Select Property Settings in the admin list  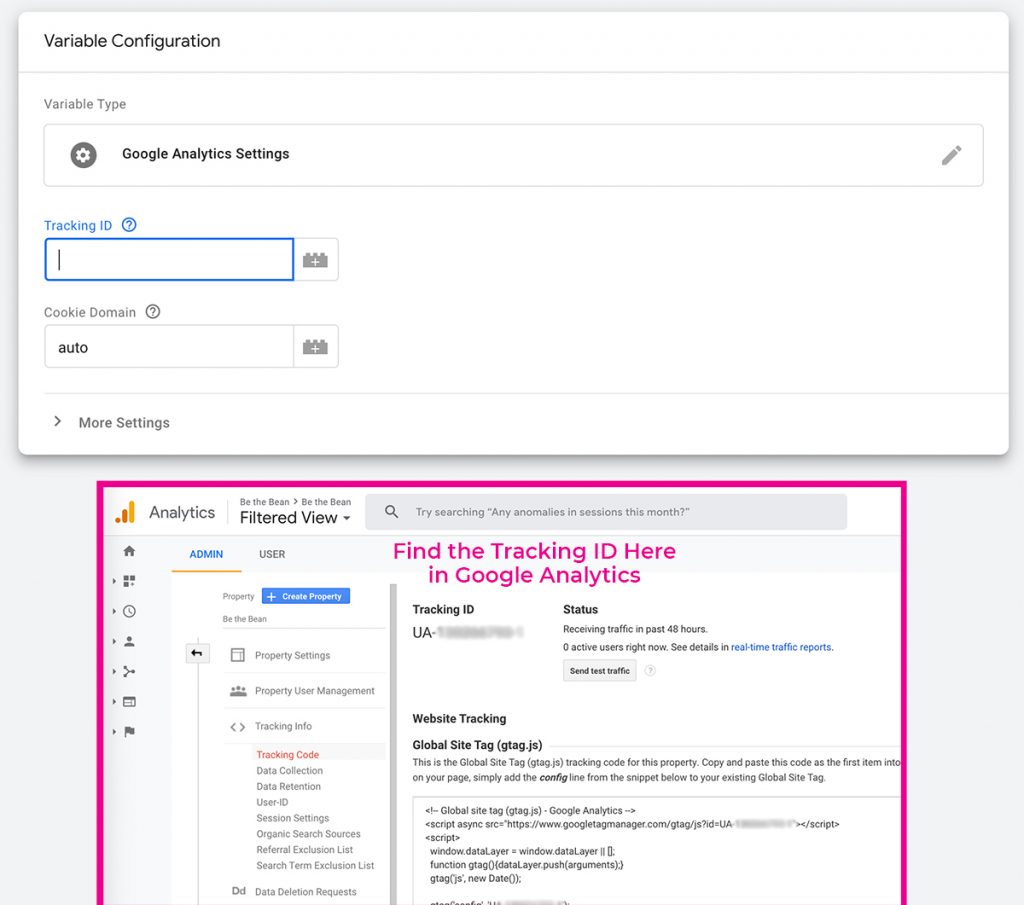point(292,655)
